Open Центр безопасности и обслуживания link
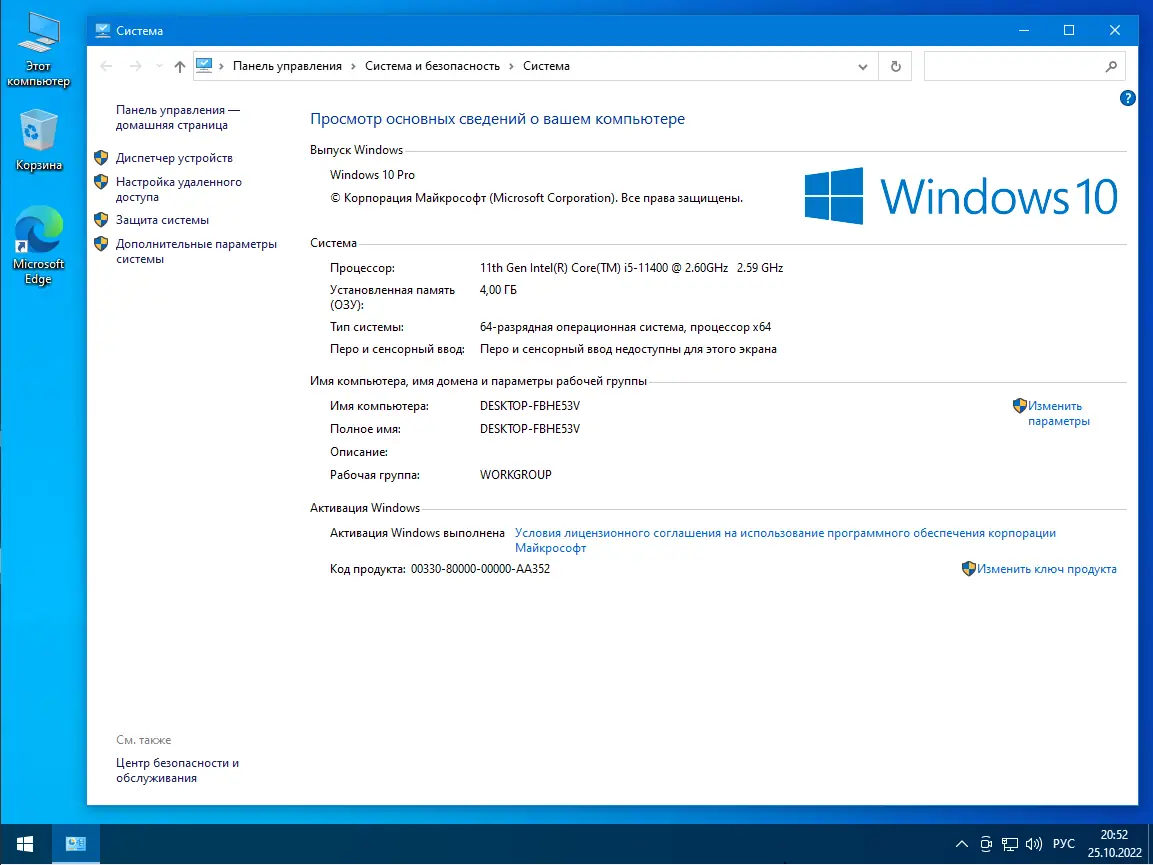The height and width of the screenshot is (865, 1153). [177, 770]
